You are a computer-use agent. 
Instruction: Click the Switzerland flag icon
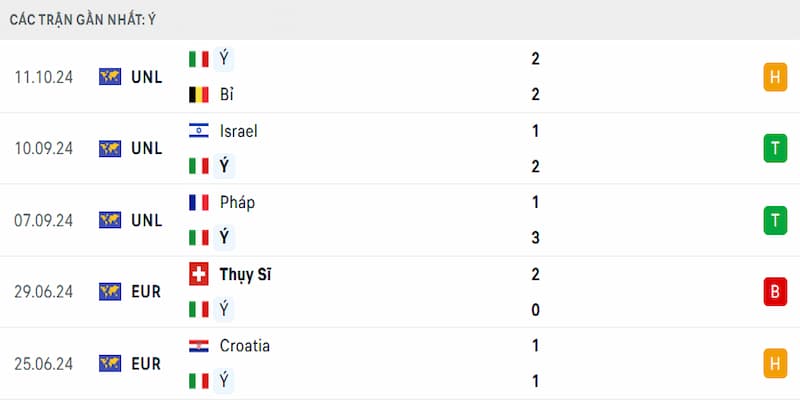tap(198, 274)
